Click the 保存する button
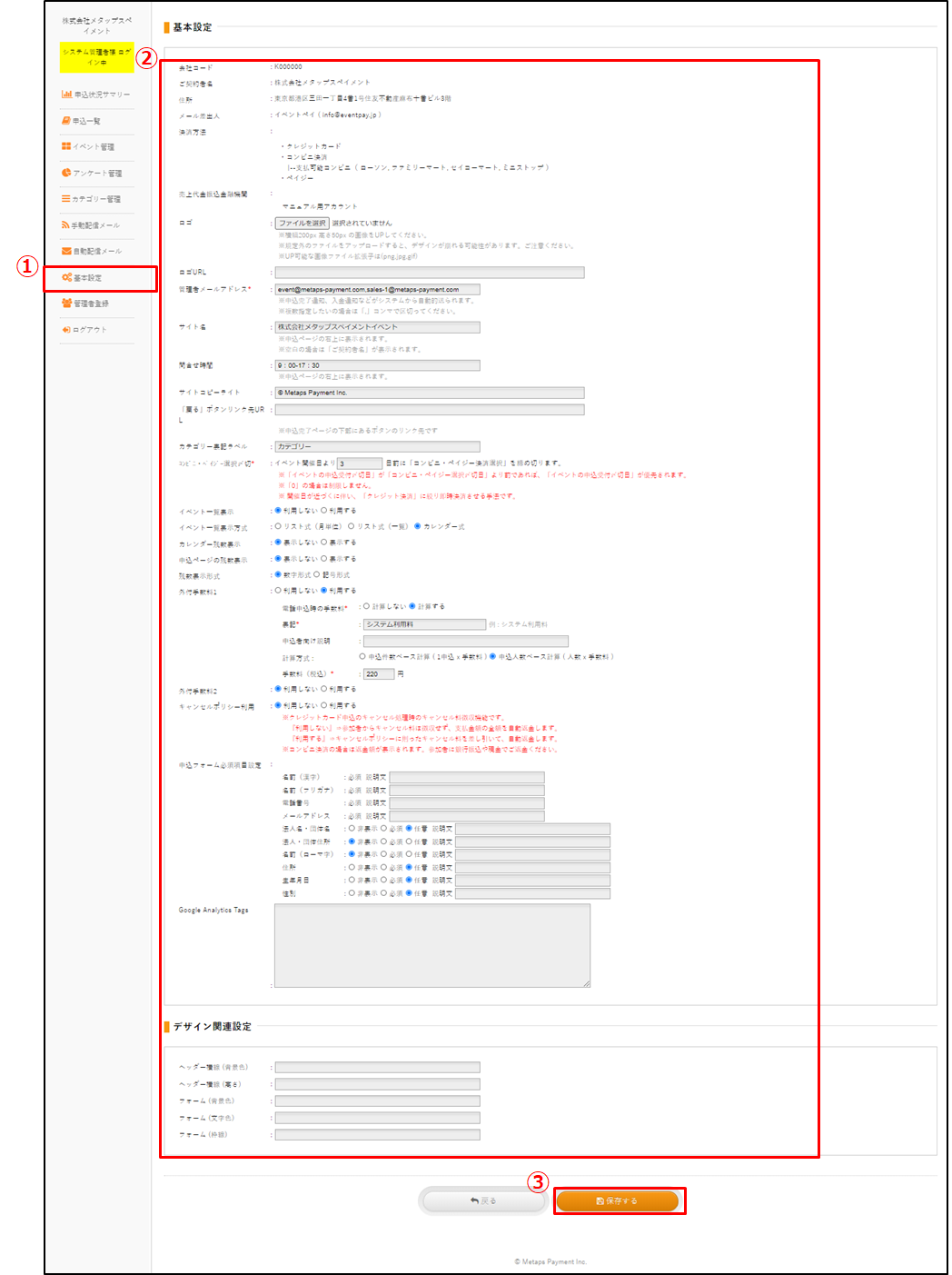952x1275 pixels. click(x=617, y=1201)
